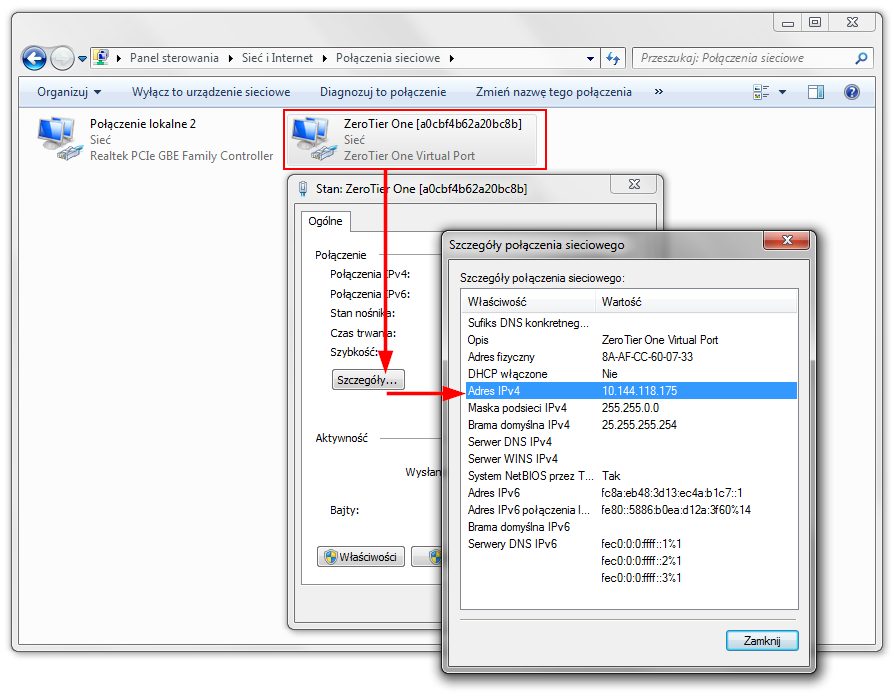This screenshot has height=698, width=894.
Task: Select the Adres IPv4 row
Action: 631,391
